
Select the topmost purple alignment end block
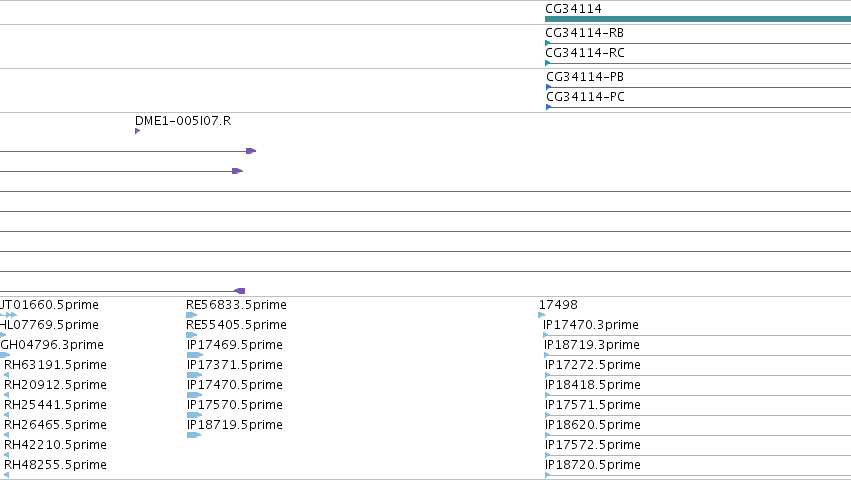tap(251, 151)
